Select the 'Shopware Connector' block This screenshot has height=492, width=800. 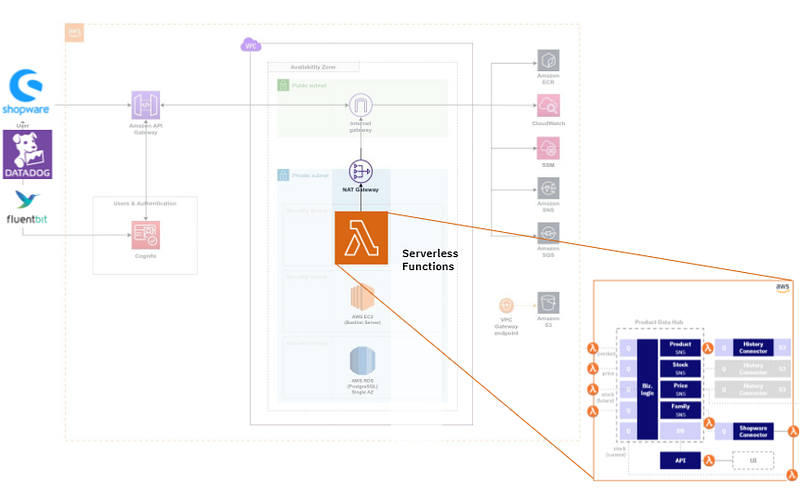(x=753, y=431)
